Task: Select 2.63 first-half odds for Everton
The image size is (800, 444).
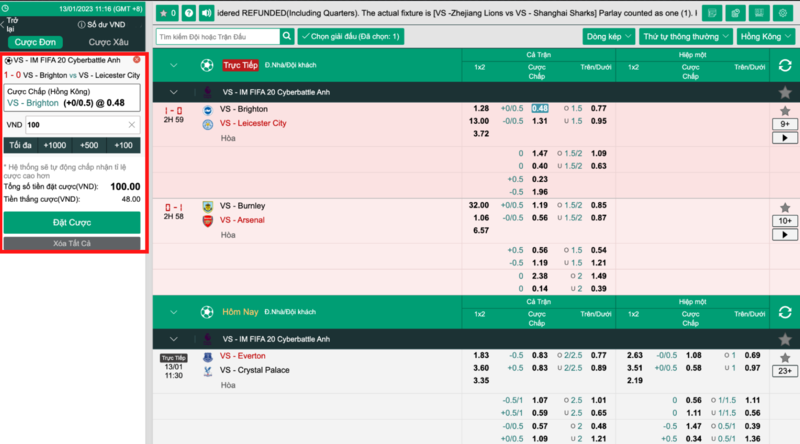Action: pos(635,355)
